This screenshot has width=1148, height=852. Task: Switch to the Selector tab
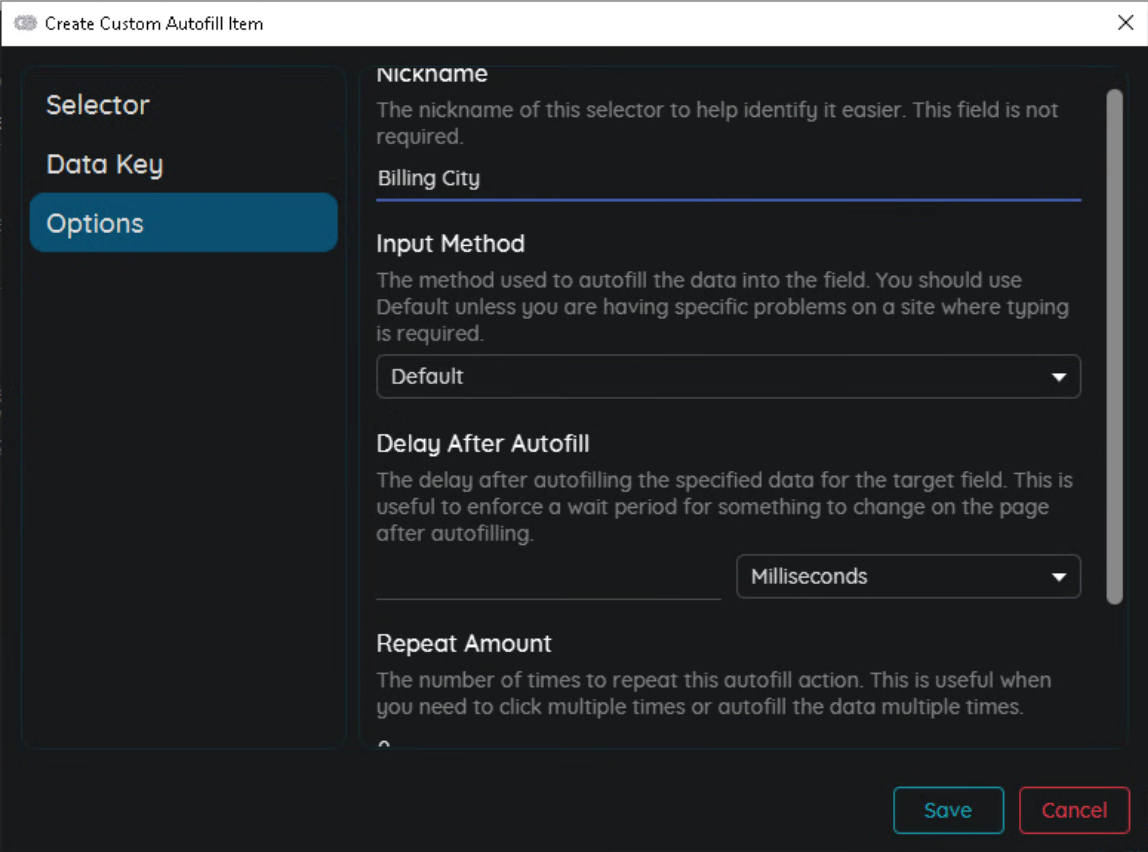pyautogui.click(x=98, y=105)
